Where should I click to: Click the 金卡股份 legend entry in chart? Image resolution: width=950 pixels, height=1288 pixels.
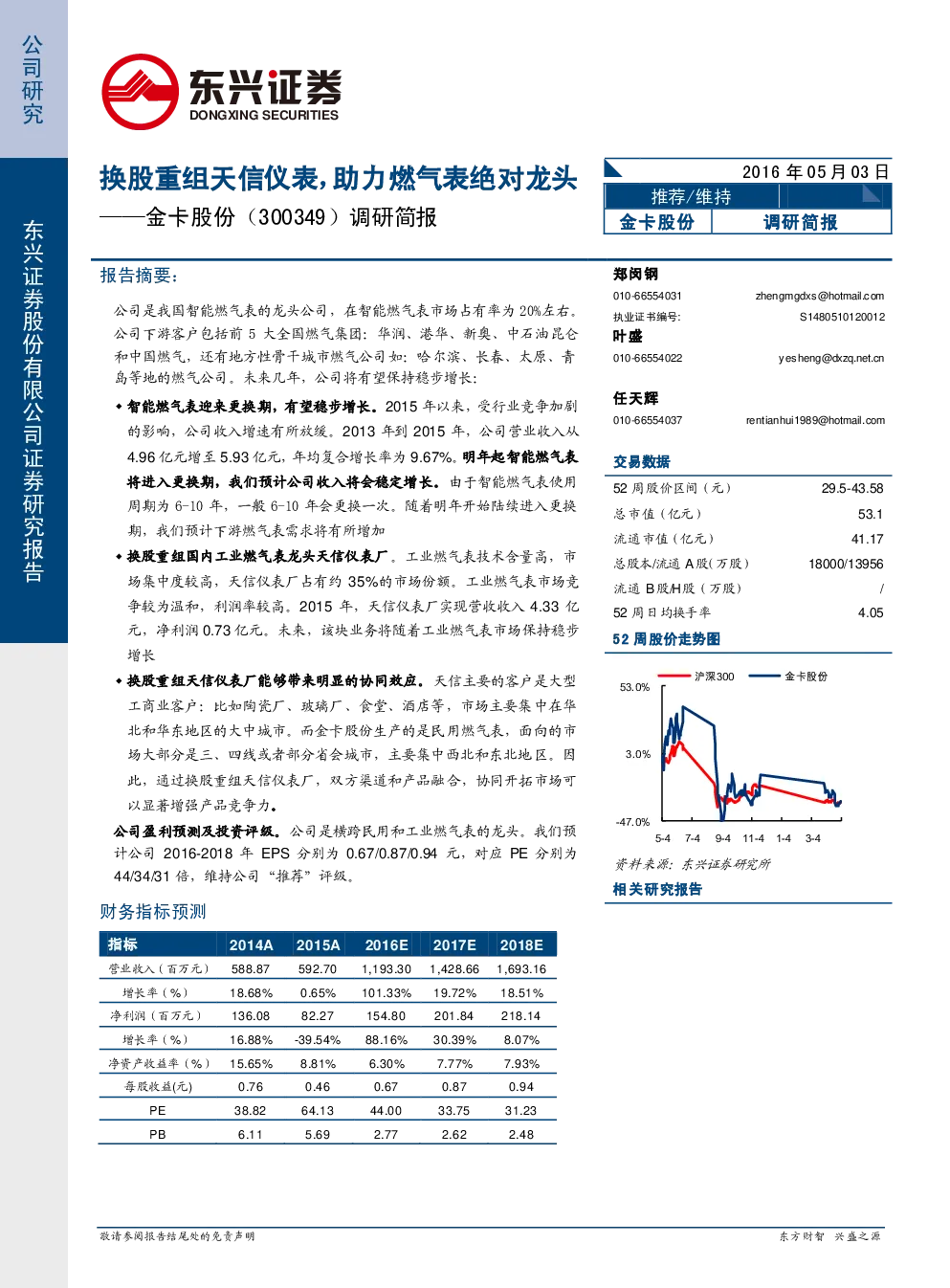point(788,677)
